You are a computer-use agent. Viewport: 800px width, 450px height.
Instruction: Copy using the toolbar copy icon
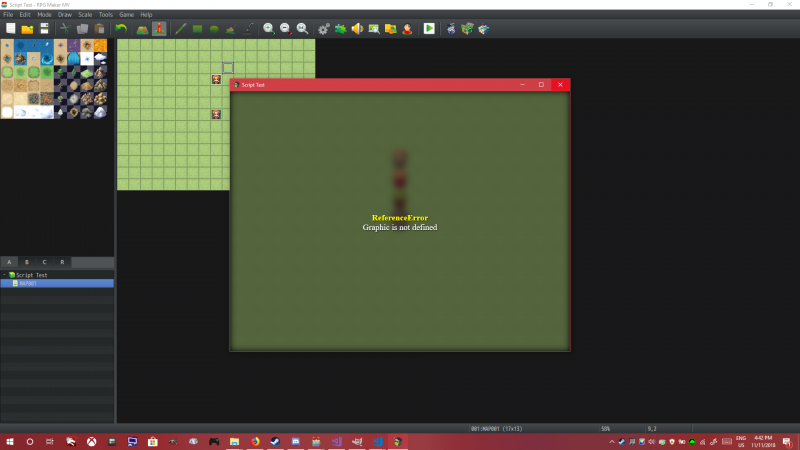point(82,29)
